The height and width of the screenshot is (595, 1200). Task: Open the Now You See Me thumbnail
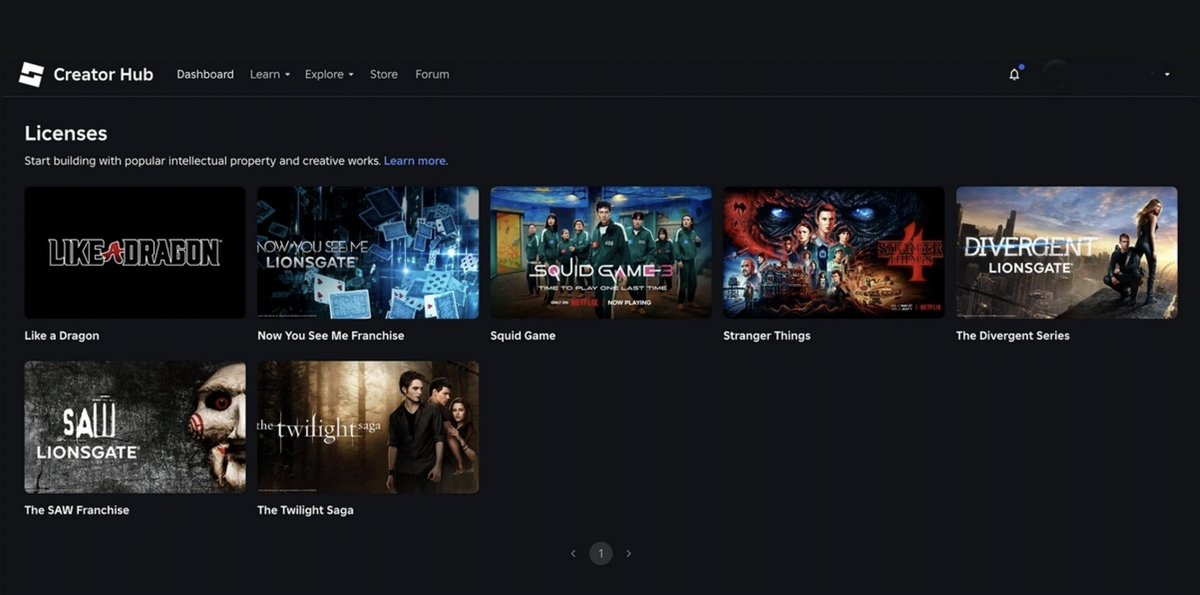click(368, 252)
